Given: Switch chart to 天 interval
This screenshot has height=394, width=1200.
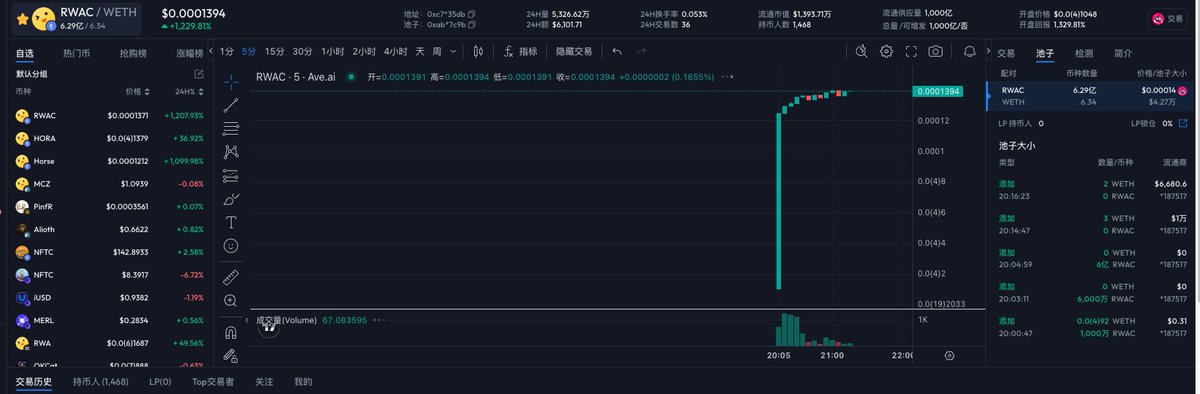Looking at the screenshot, I should click(x=420, y=51).
